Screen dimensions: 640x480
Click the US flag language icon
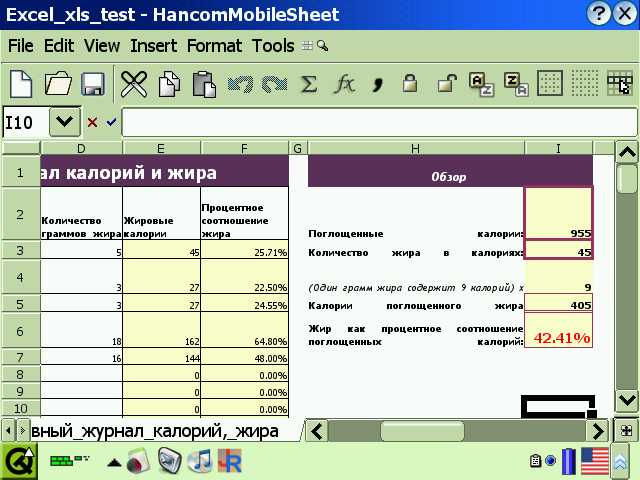coord(595,462)
